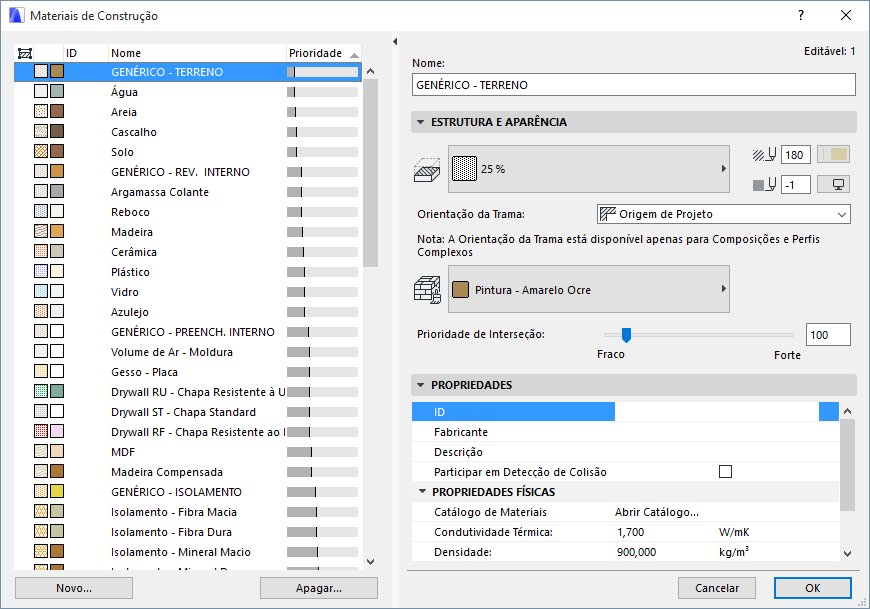Click the foreground pen number field 180
870x609 pixels.
coord(796,155)
